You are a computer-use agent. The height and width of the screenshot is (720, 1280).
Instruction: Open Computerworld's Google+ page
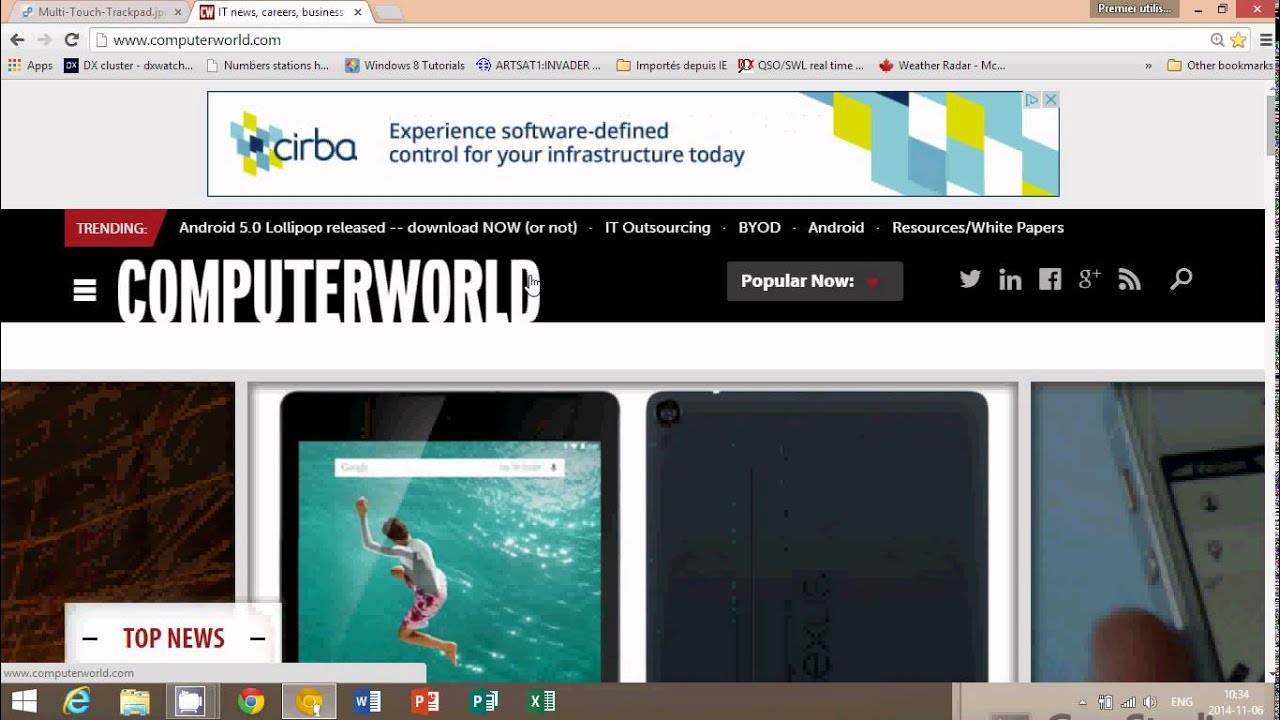[1090, 279]
